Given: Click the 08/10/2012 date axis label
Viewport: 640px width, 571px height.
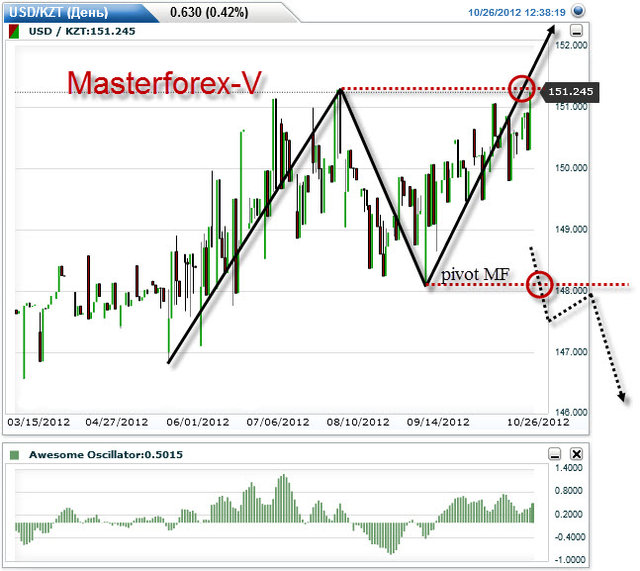Looking at the screenshot, I should 358,422.
